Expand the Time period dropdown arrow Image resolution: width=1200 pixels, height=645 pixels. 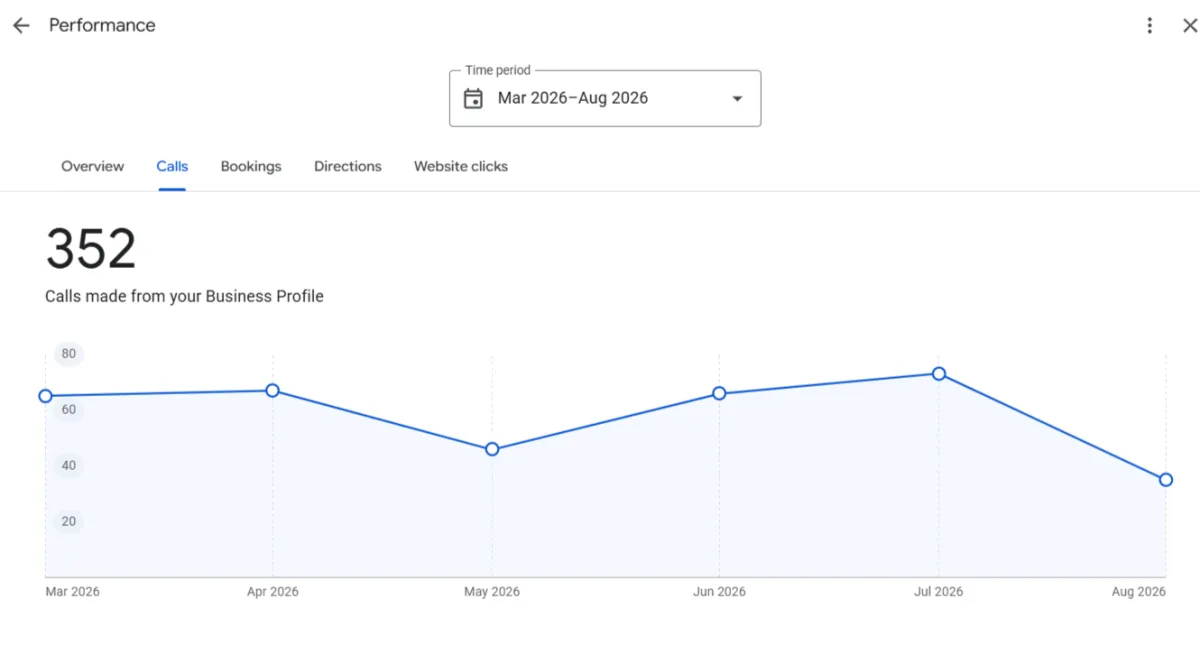click(737, 98)
